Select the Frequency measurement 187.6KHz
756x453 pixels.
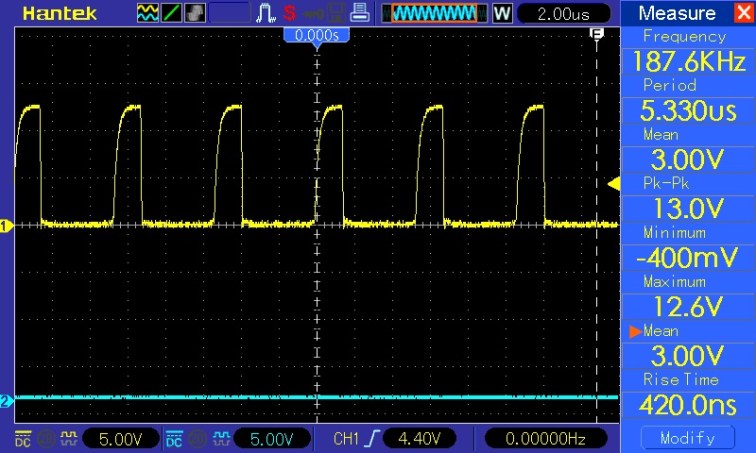click(688, 61)
